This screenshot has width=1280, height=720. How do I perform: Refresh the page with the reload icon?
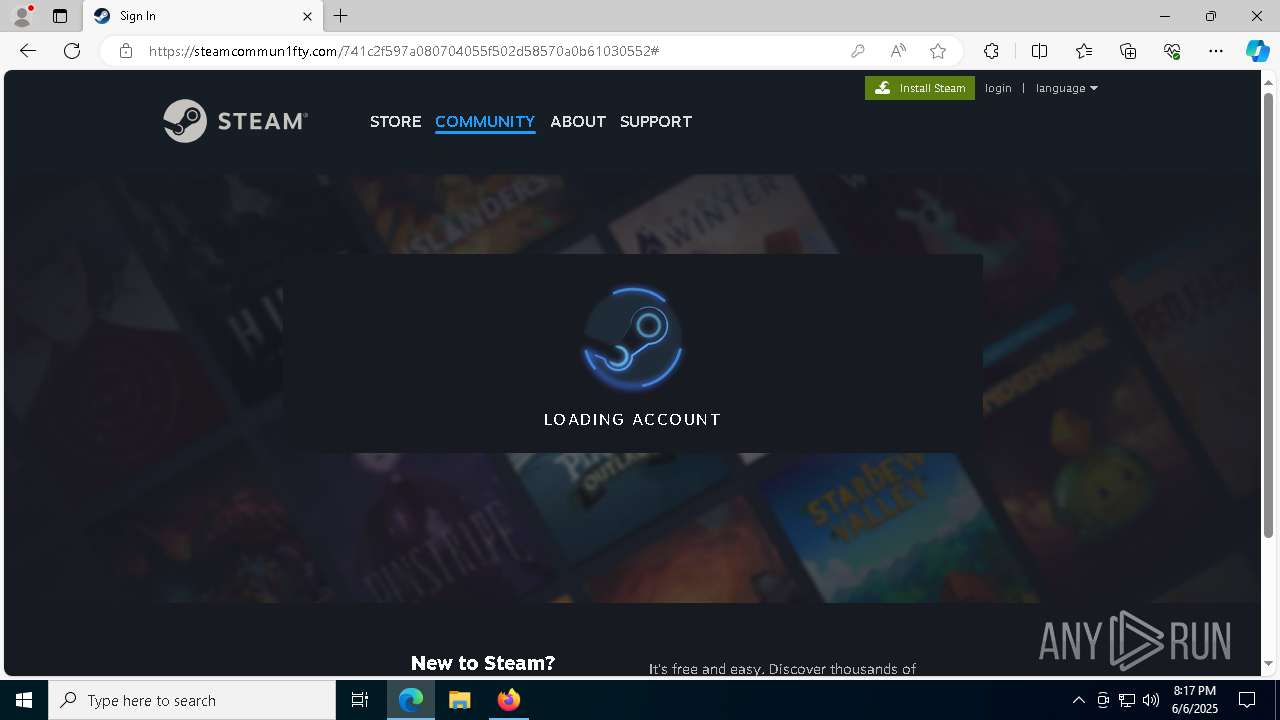pyautogui.click(x=72, y=51)
